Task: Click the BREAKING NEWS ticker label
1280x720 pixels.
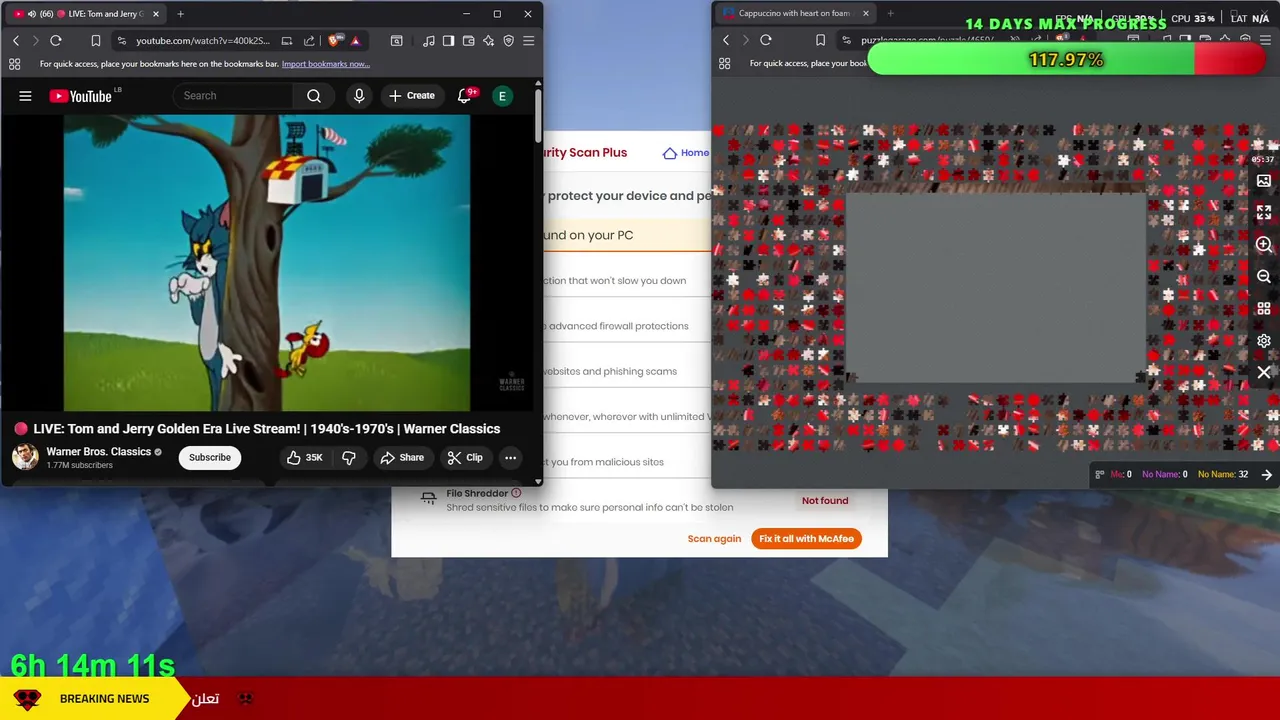Action: click(x=104, y=699)
